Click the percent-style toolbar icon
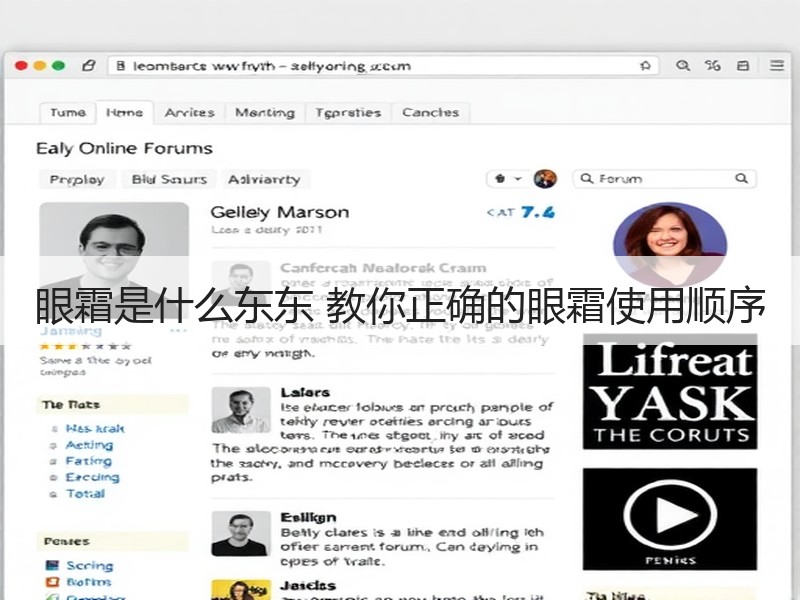 click(x=713, y=65)
